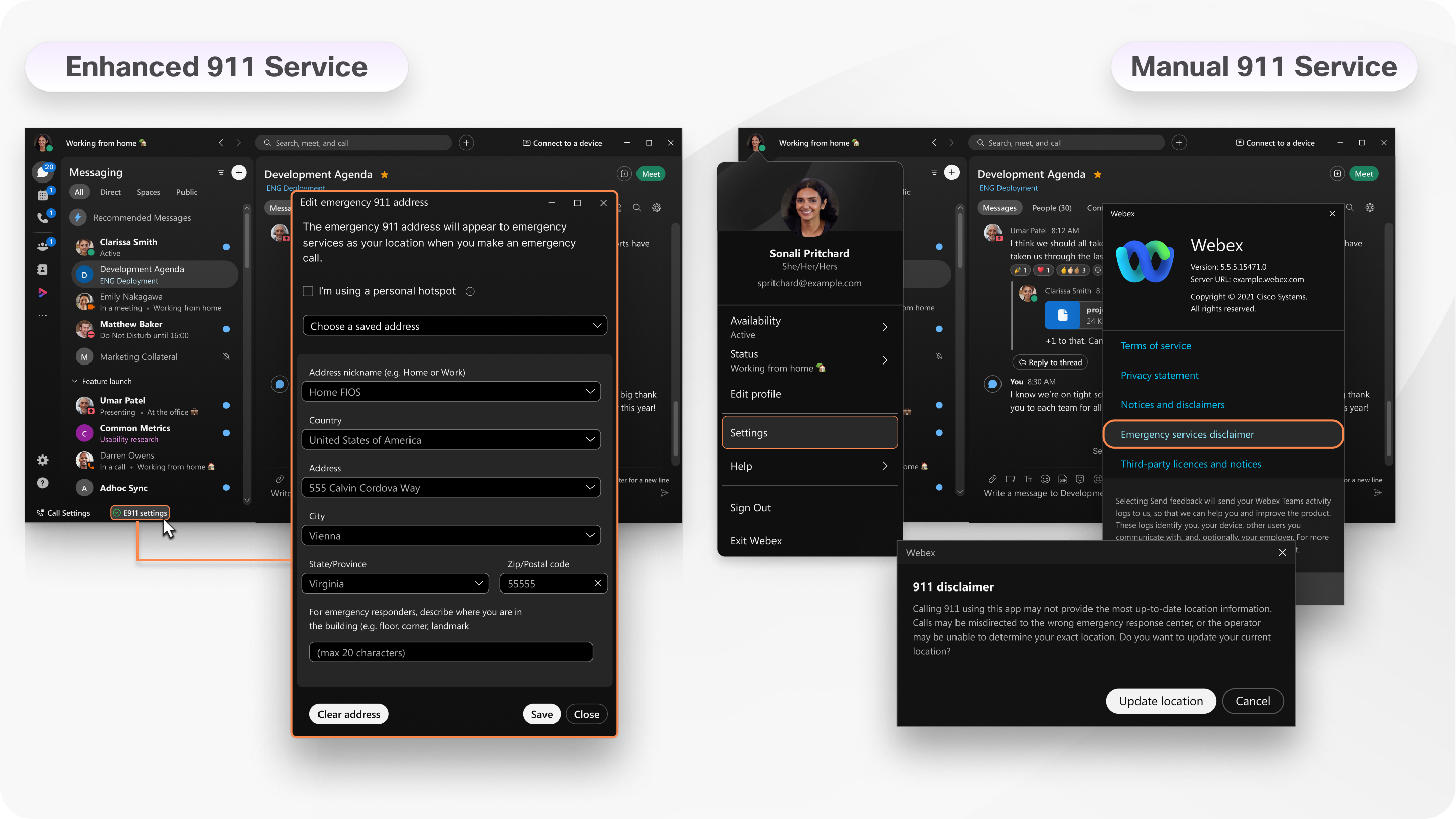Check the personal hotspot checkbox in E911 dialog
1456x819 pixels.
click(x=308, y=290)
